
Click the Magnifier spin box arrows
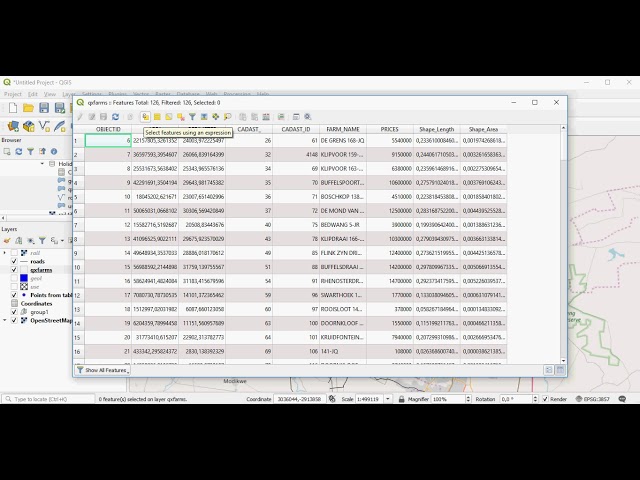[x=468, y=399]
